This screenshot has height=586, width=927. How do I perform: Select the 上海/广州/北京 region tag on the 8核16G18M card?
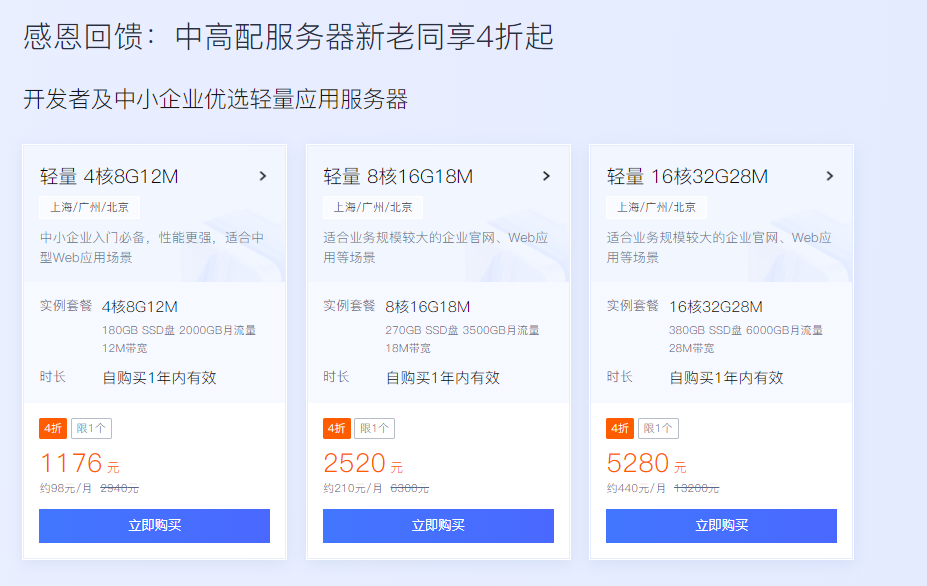click(372, 208)
